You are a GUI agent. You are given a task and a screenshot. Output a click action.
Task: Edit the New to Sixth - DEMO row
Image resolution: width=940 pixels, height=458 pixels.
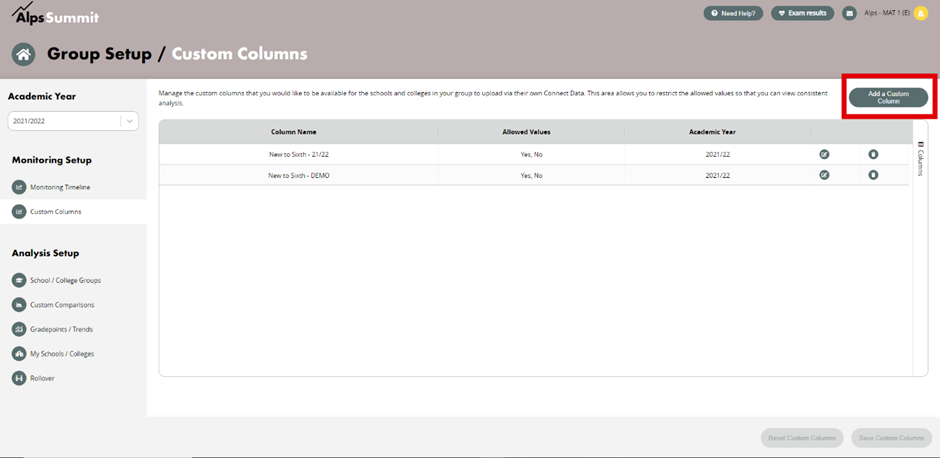[x=824, y=175]
